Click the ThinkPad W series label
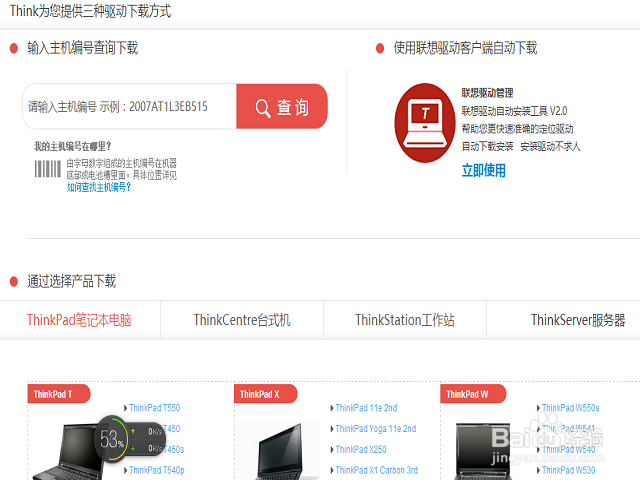 tap(473, 394)
